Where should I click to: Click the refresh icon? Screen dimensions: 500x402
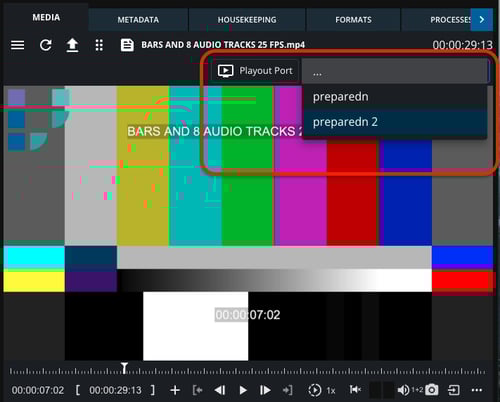pyautogui.click(x=45, y=45)
